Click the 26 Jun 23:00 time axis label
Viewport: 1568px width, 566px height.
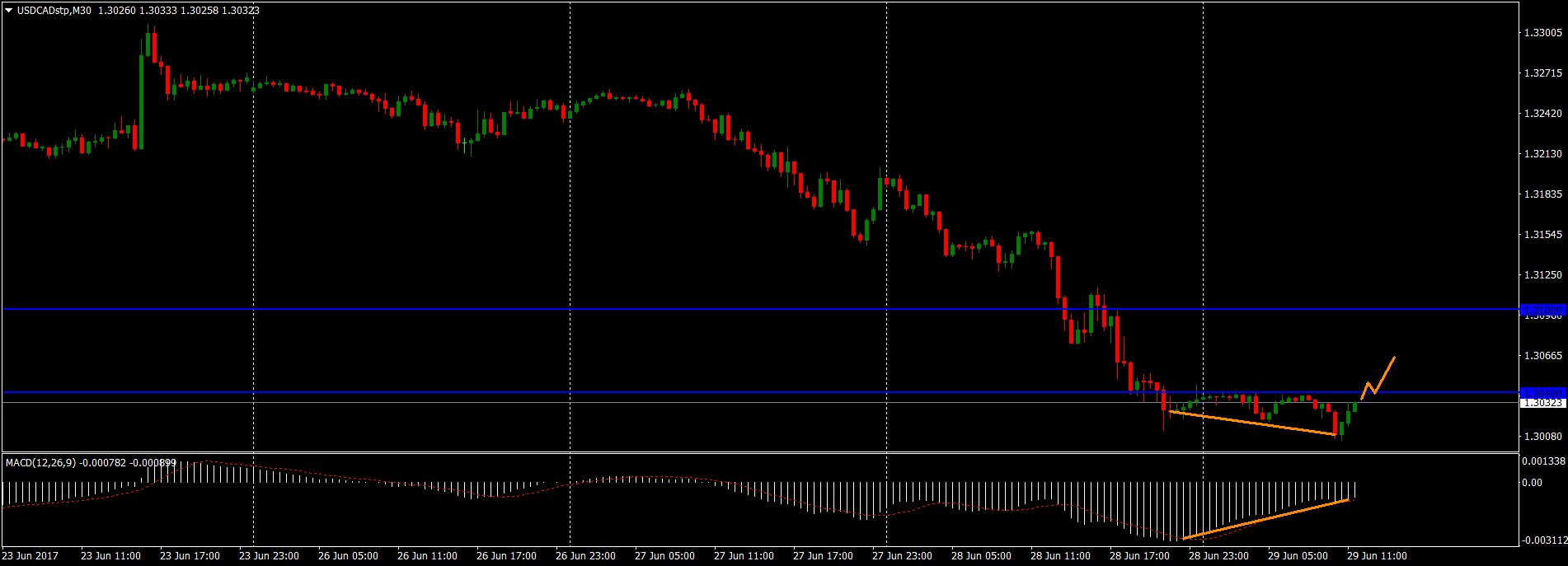coord(586,556)
